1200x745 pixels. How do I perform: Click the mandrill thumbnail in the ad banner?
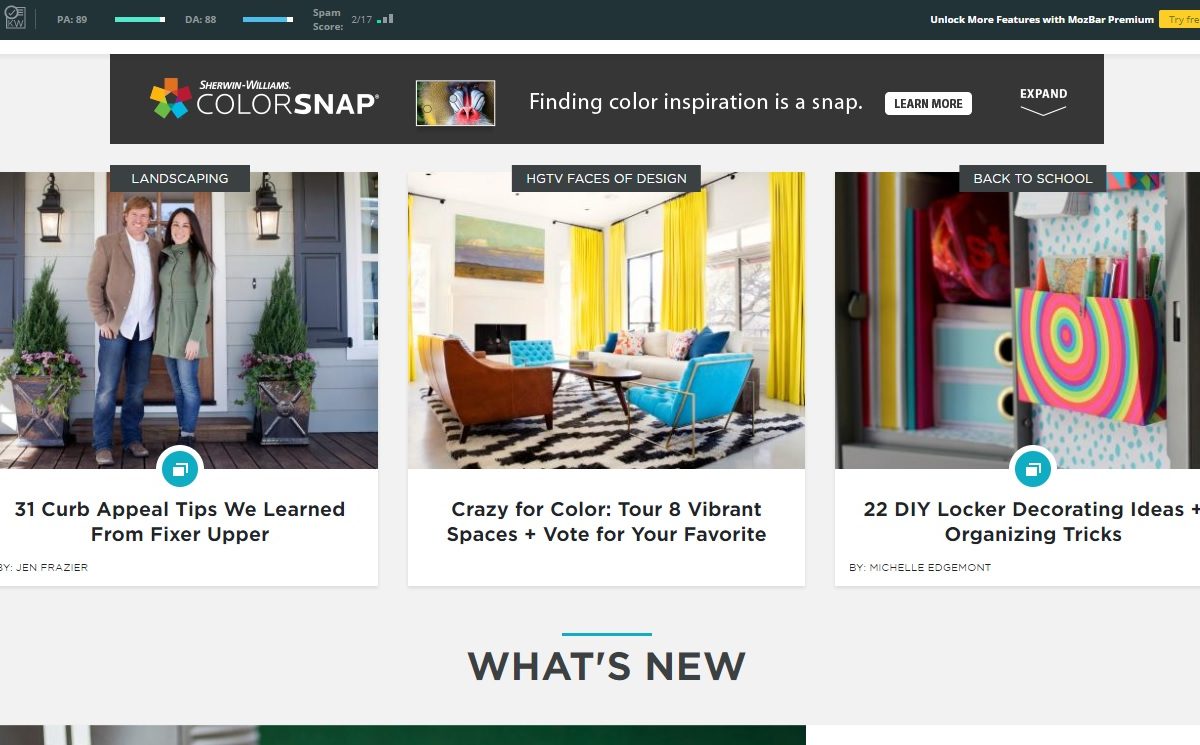coord(456,103)
